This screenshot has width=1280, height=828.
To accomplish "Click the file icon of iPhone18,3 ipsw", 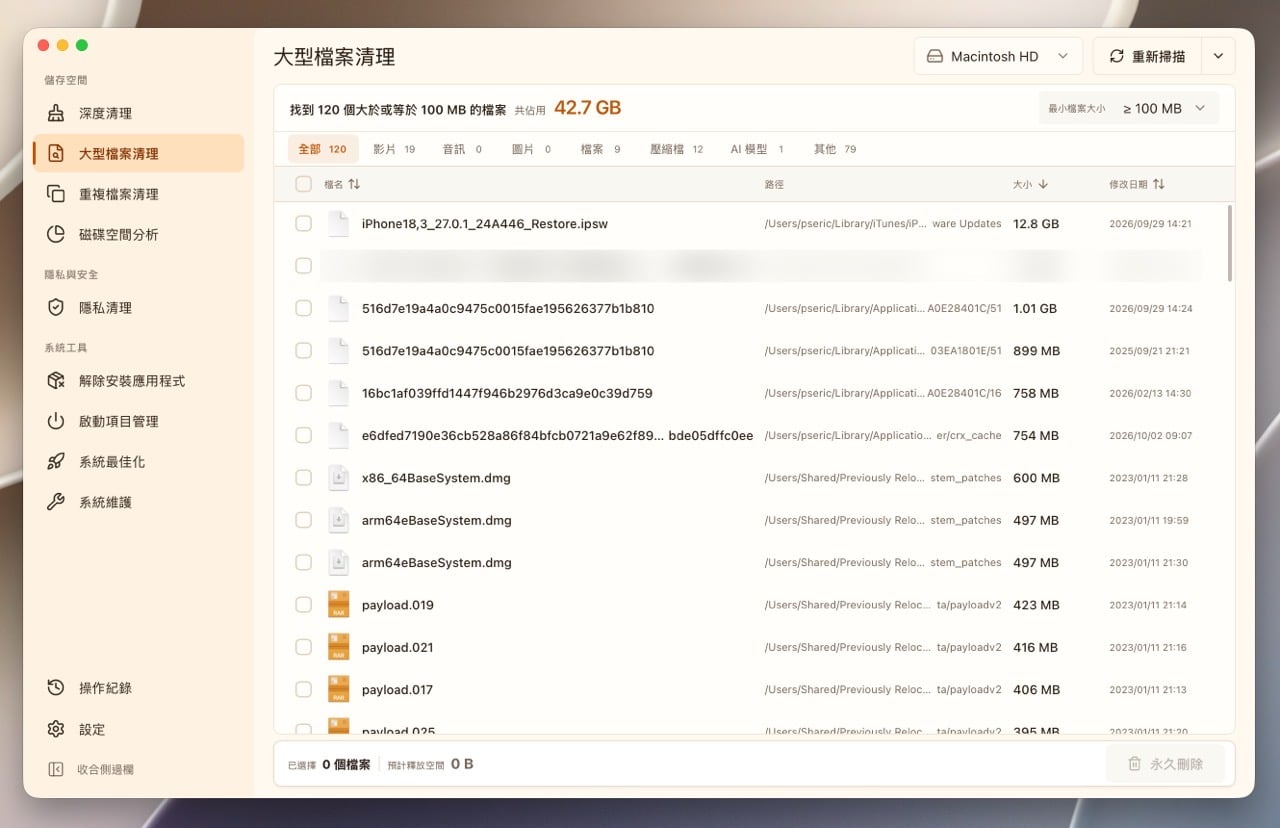I will [x=338, y=224].
